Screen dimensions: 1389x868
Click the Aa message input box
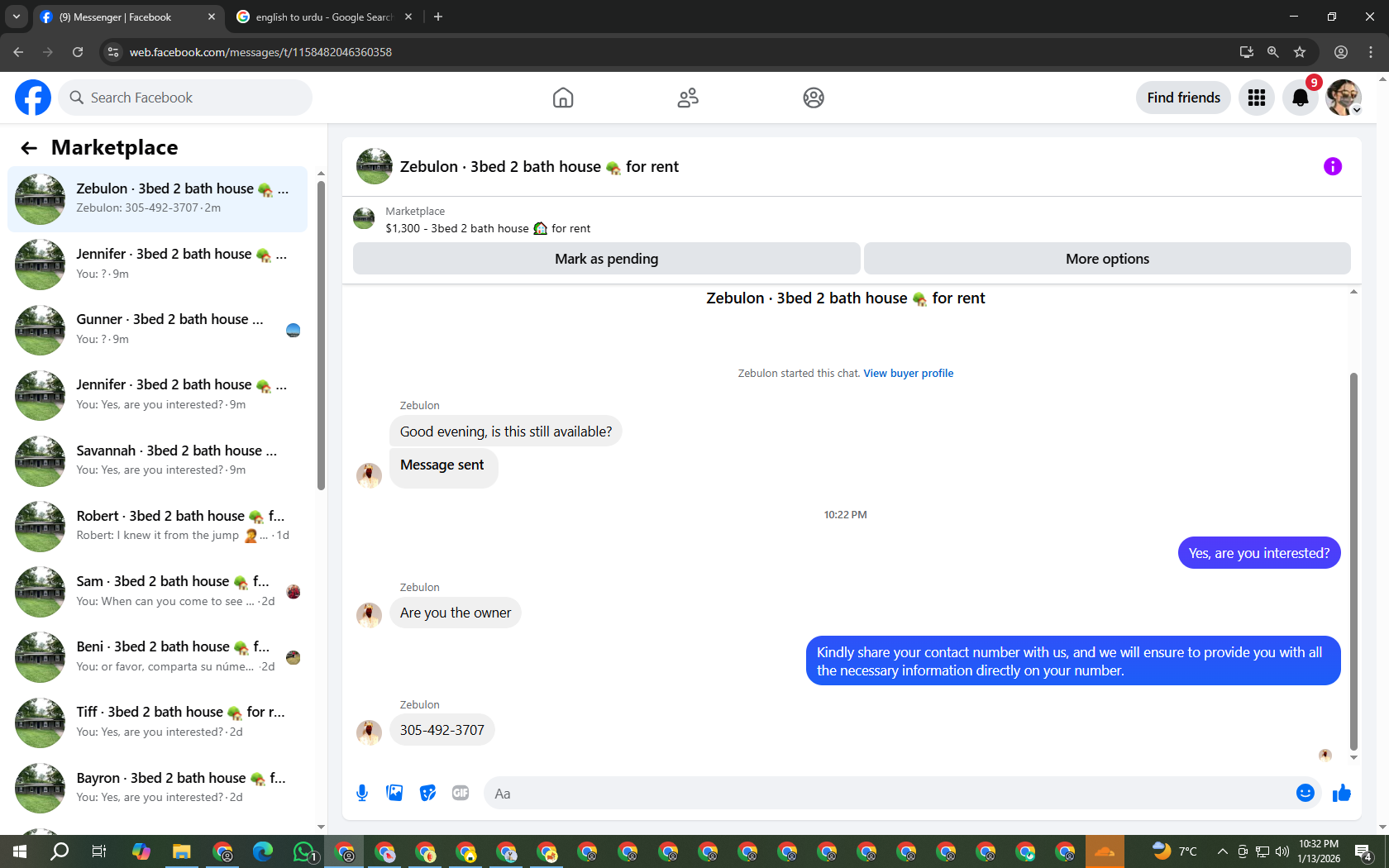pos(888,794)
